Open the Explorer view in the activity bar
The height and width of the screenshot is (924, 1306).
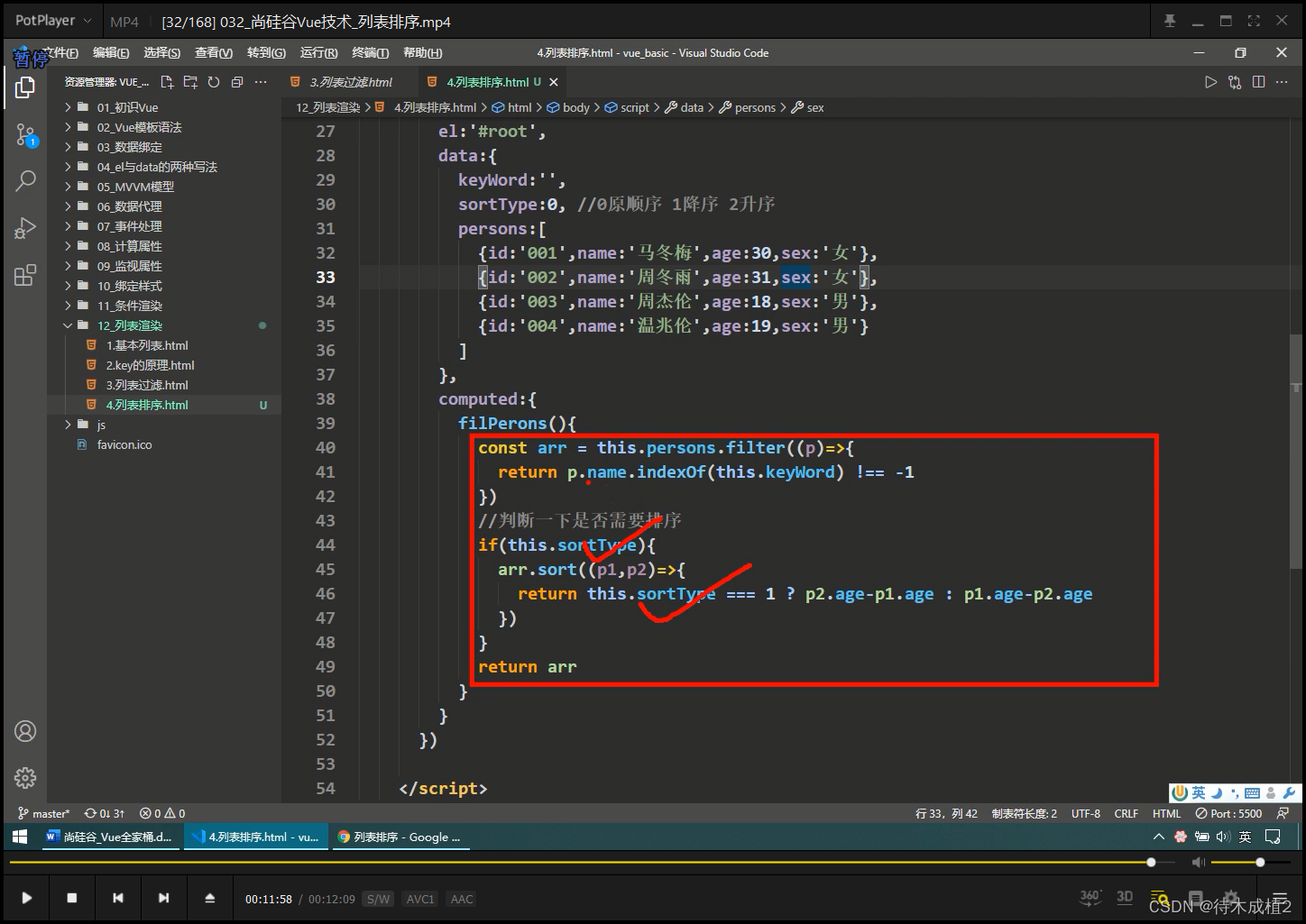[x=25, y=87]
